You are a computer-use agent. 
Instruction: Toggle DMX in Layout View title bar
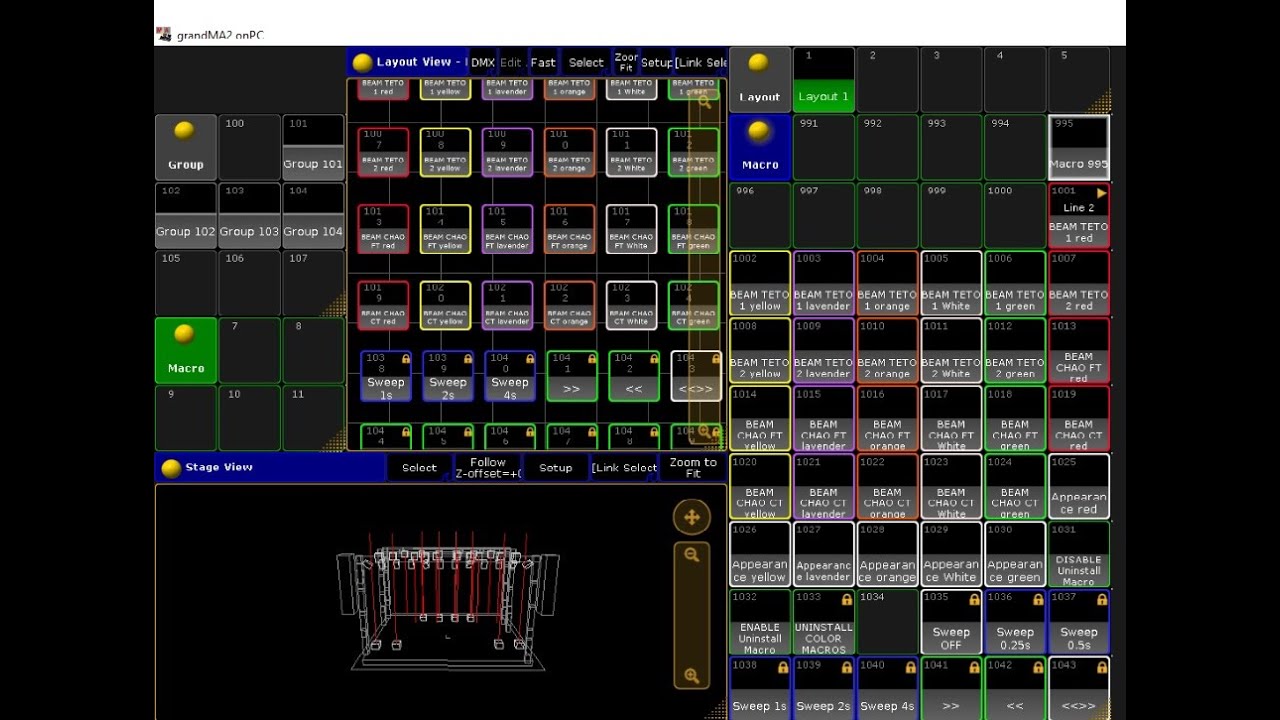[x=483, y=62]
